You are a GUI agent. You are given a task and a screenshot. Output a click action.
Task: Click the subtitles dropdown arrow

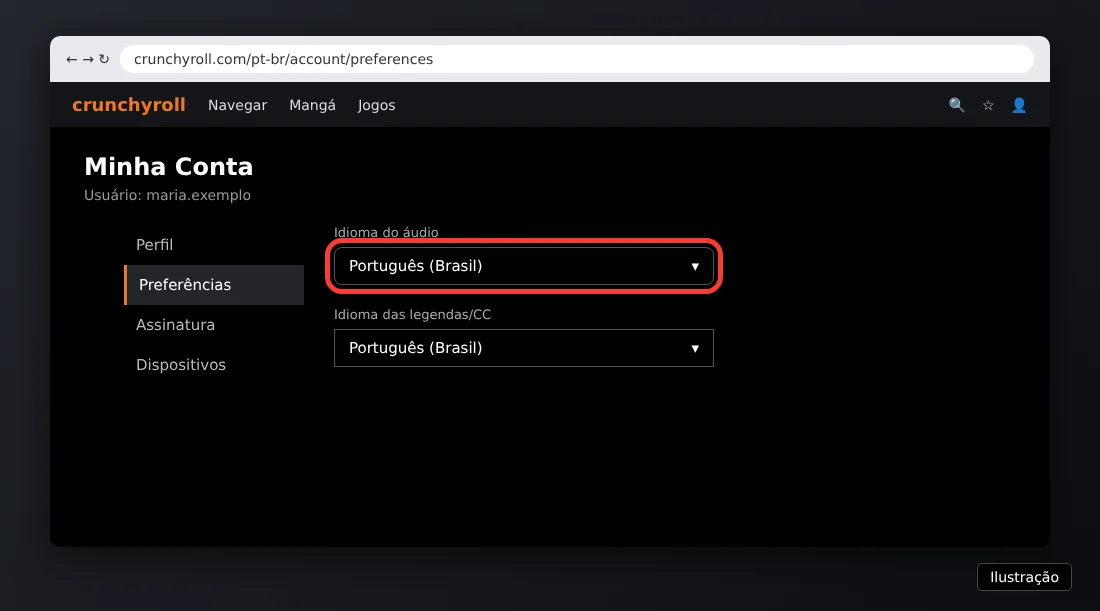695,349
